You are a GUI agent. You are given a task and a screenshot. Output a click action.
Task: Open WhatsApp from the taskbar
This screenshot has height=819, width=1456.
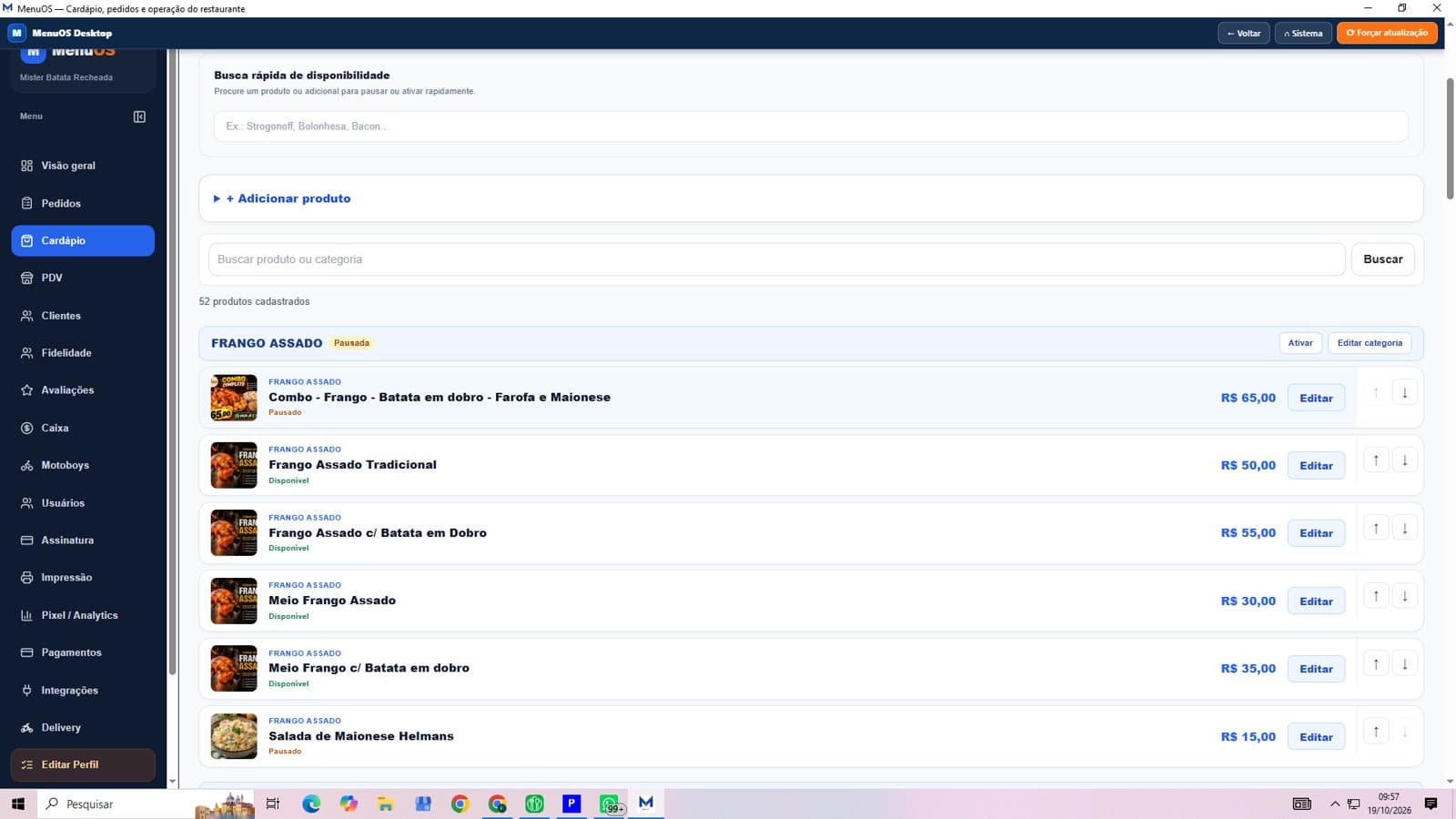(x=610, y=804)
